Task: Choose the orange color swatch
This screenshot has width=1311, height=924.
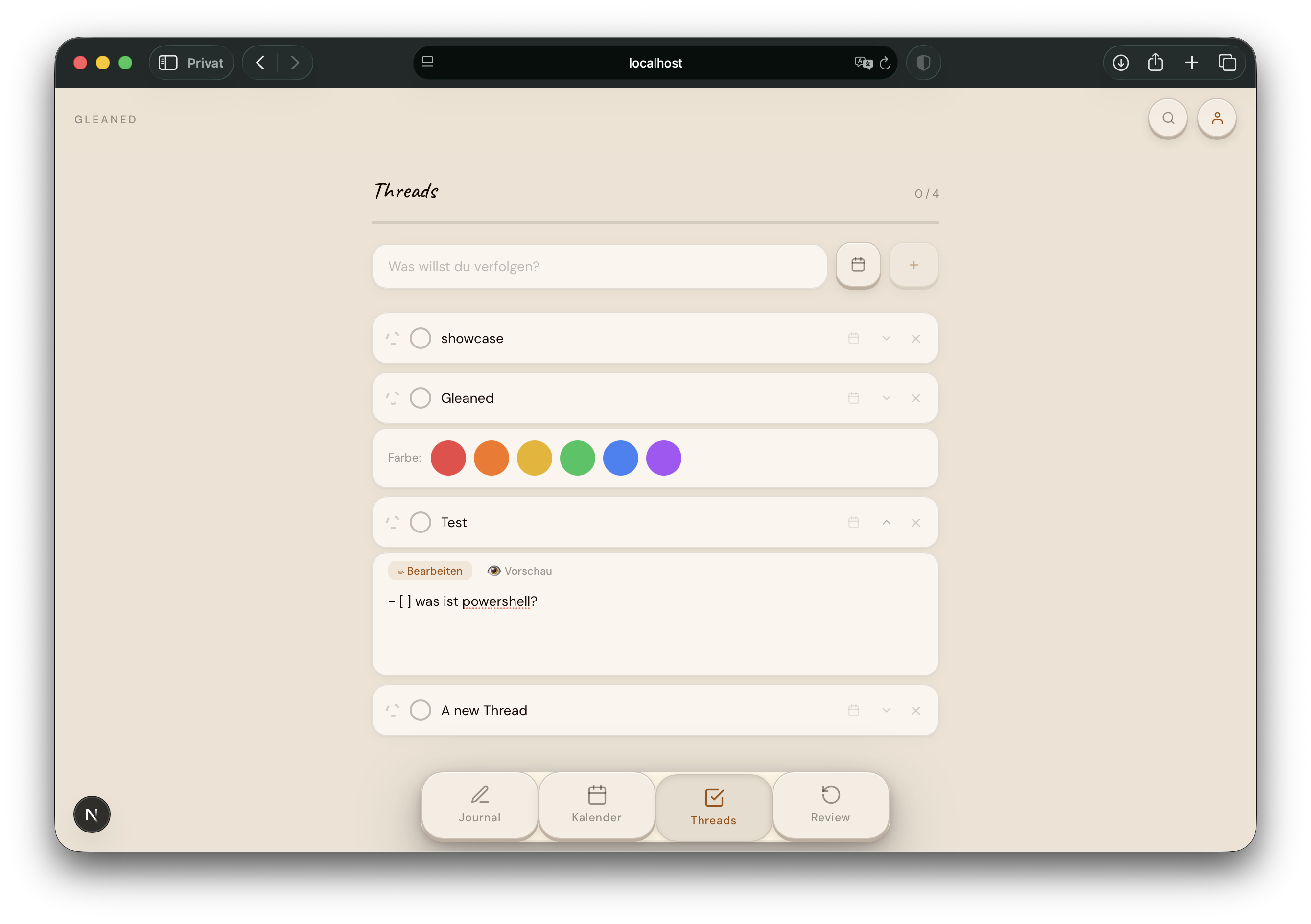Action: (x=491, y=458)
